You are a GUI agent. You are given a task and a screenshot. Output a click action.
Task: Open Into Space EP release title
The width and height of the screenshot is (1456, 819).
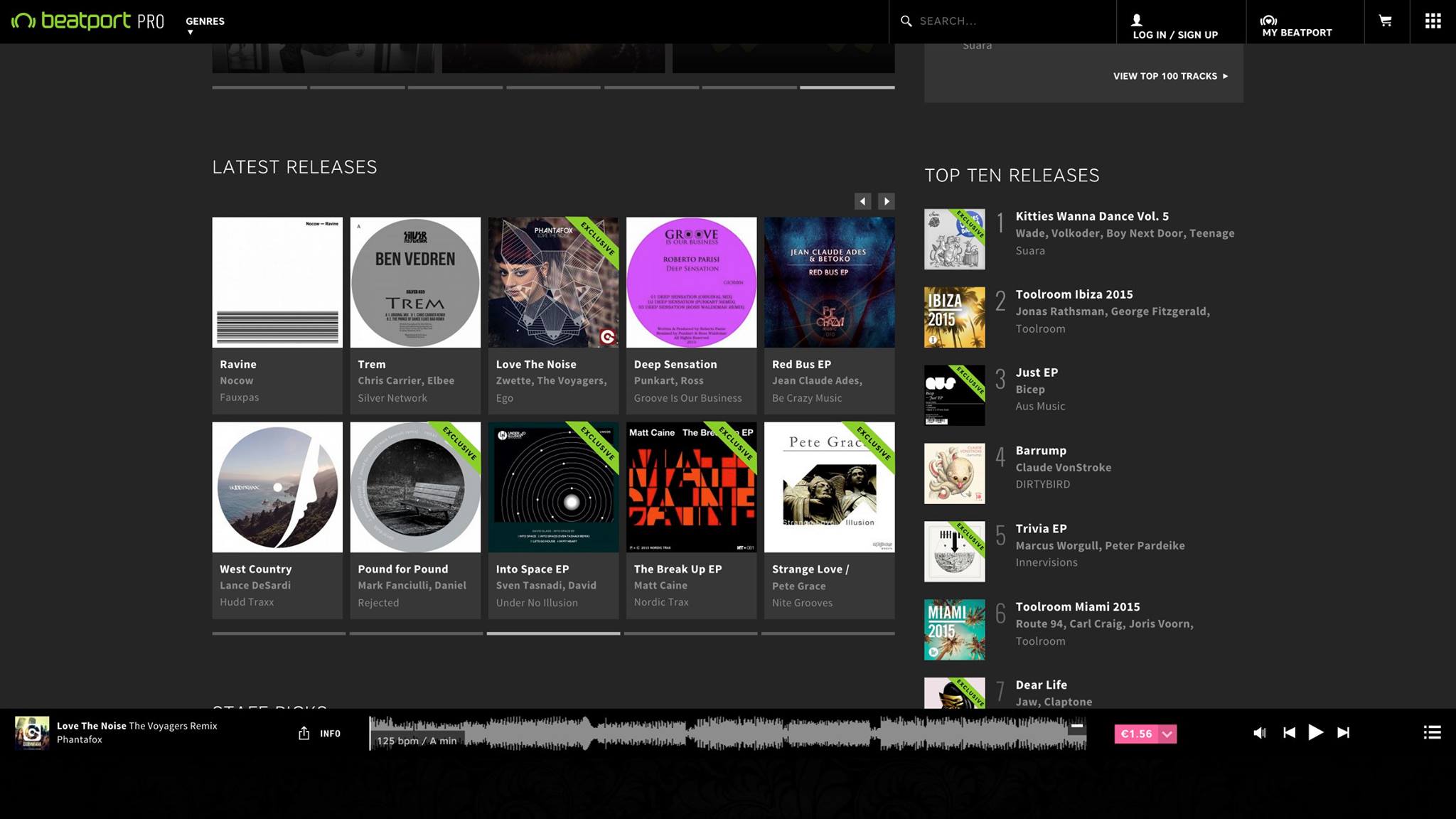click(x=532, y=569)
